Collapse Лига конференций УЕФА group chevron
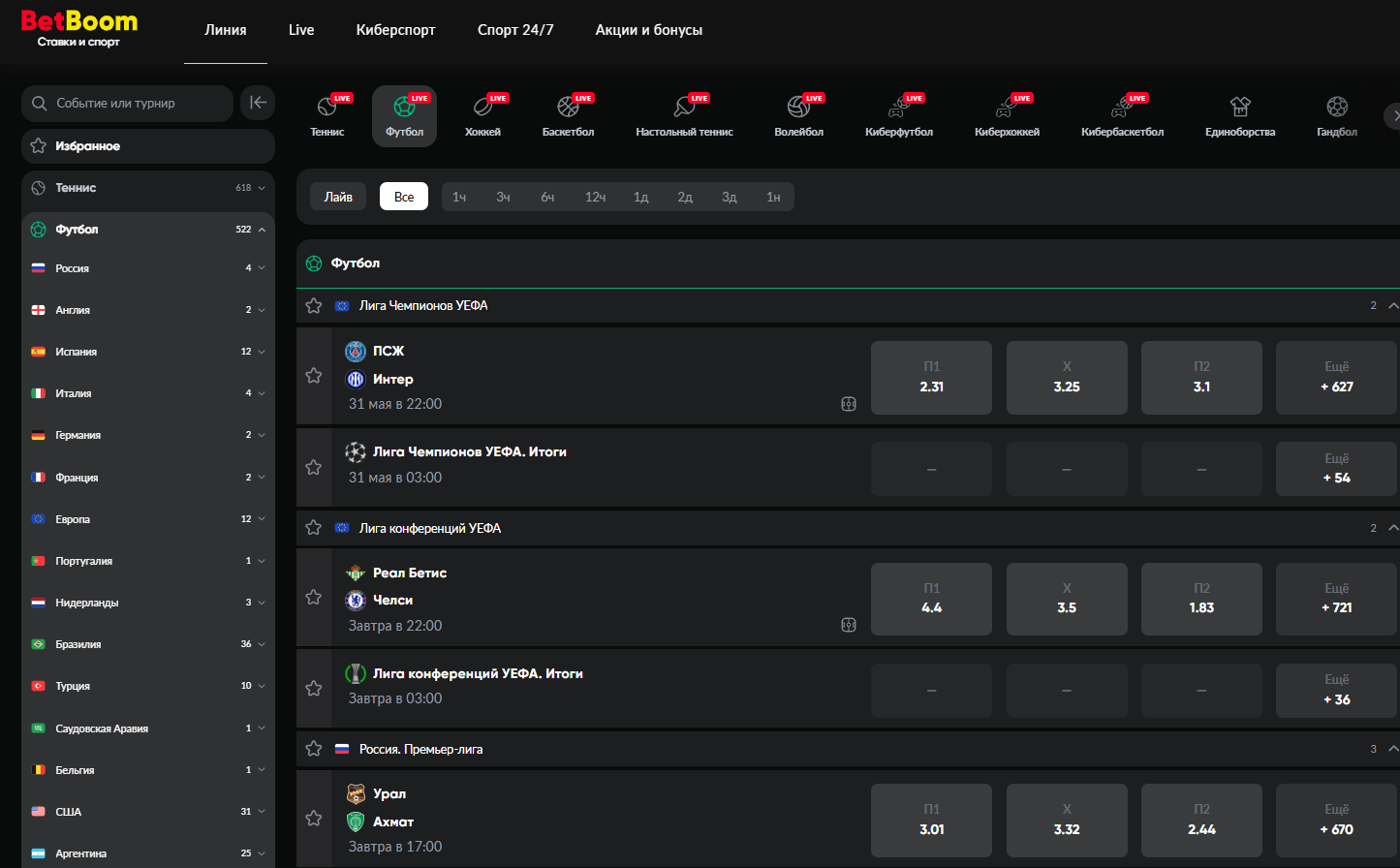This screenshot has height=868, width=1400. [1393, 528]
